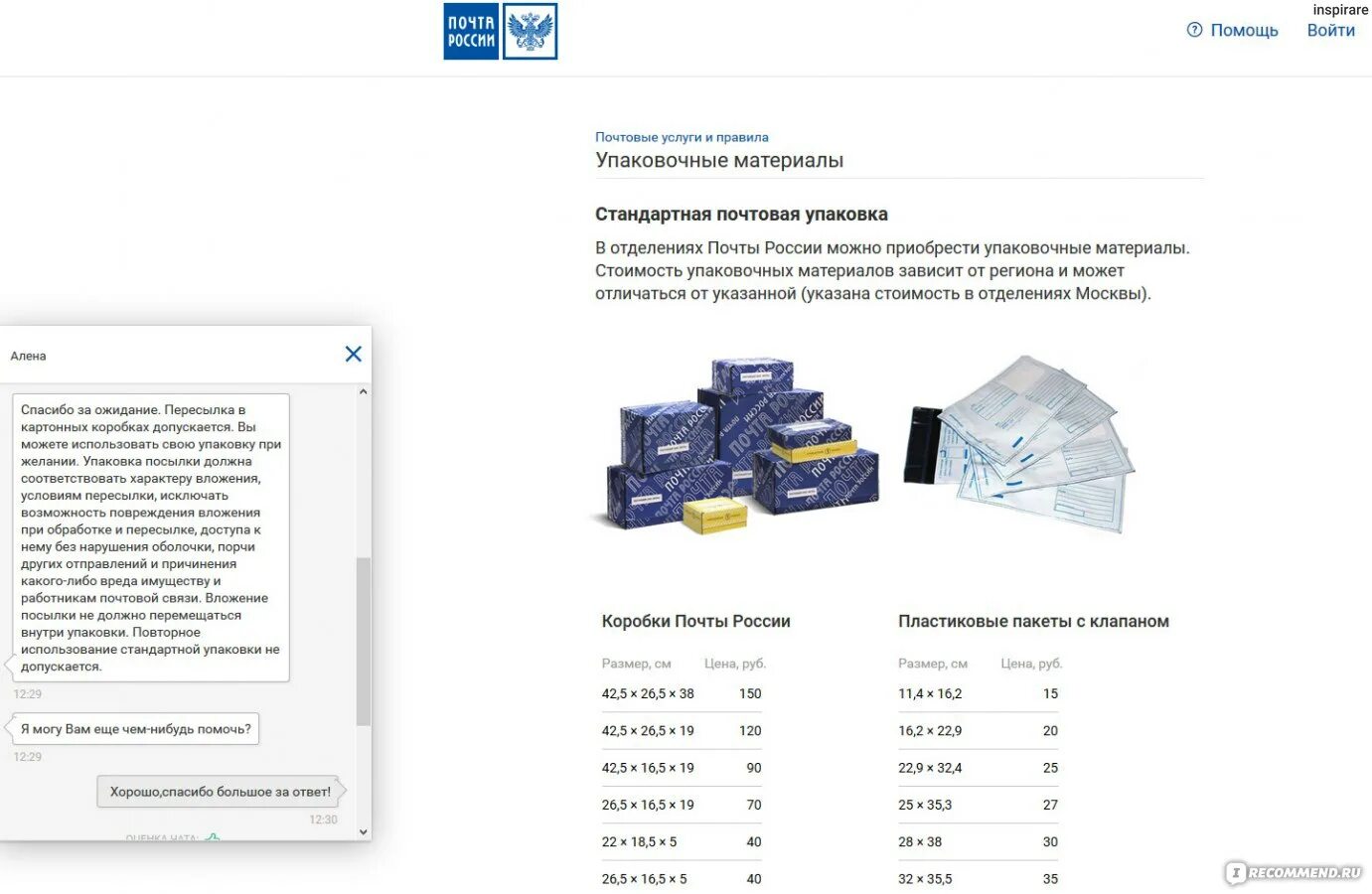The height and width of the screenshot is (894, 1372).
Task: Open the Почтовые услуги и правила breadcrumb
Action: [682, 137]
